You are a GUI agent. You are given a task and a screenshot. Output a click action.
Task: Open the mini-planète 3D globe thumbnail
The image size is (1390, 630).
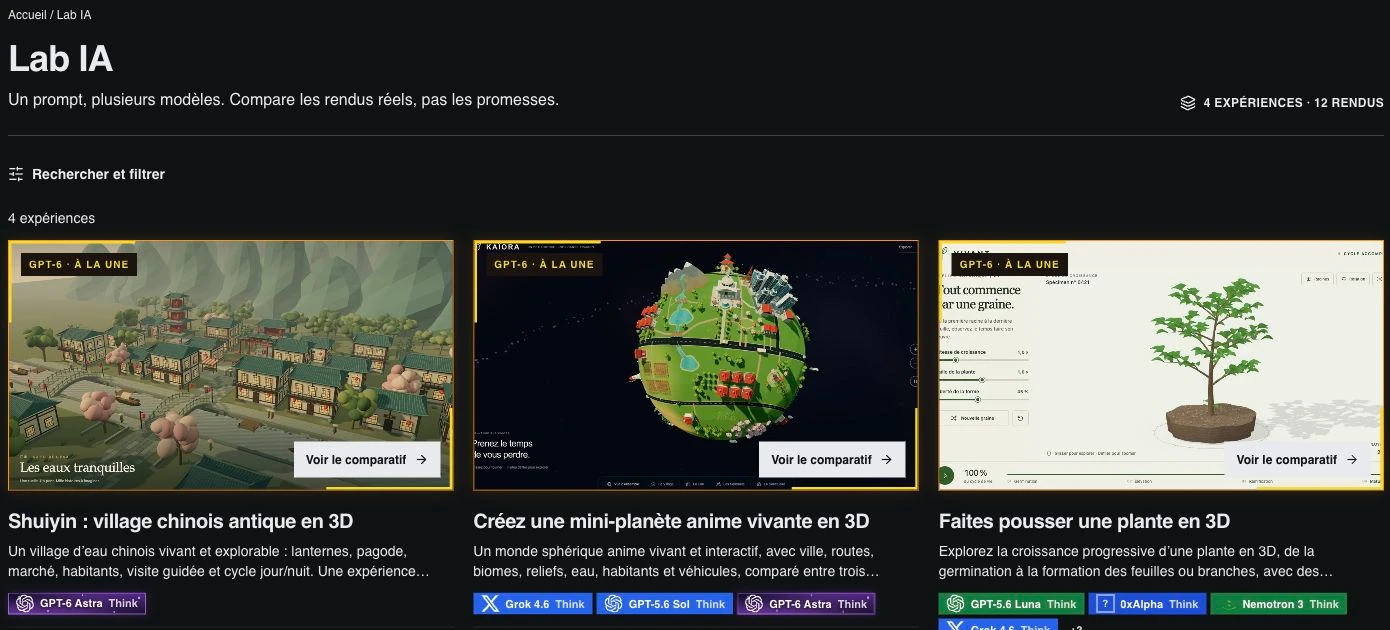[x=696, y=365]
